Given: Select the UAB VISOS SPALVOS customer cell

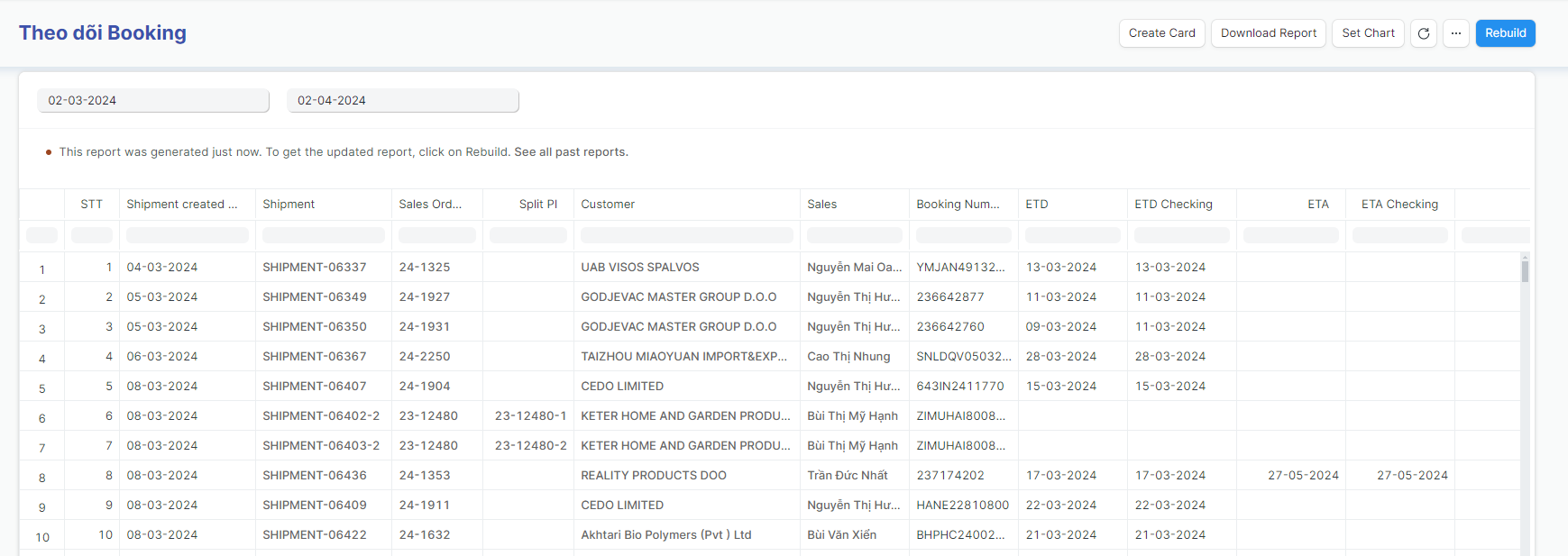Looking at the screenshot, I should (x=640, y=268).
